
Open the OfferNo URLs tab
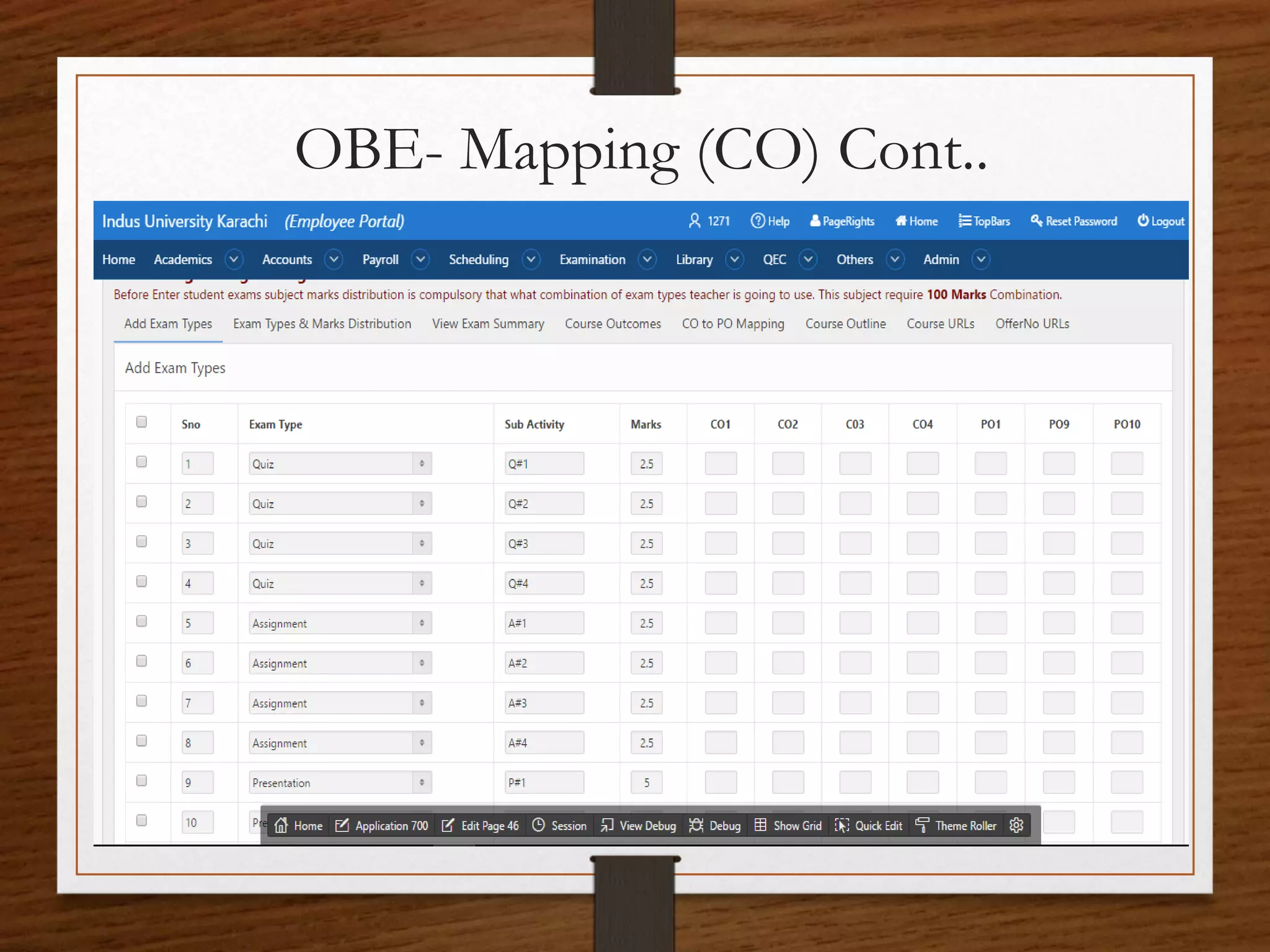pos(1032,324)
